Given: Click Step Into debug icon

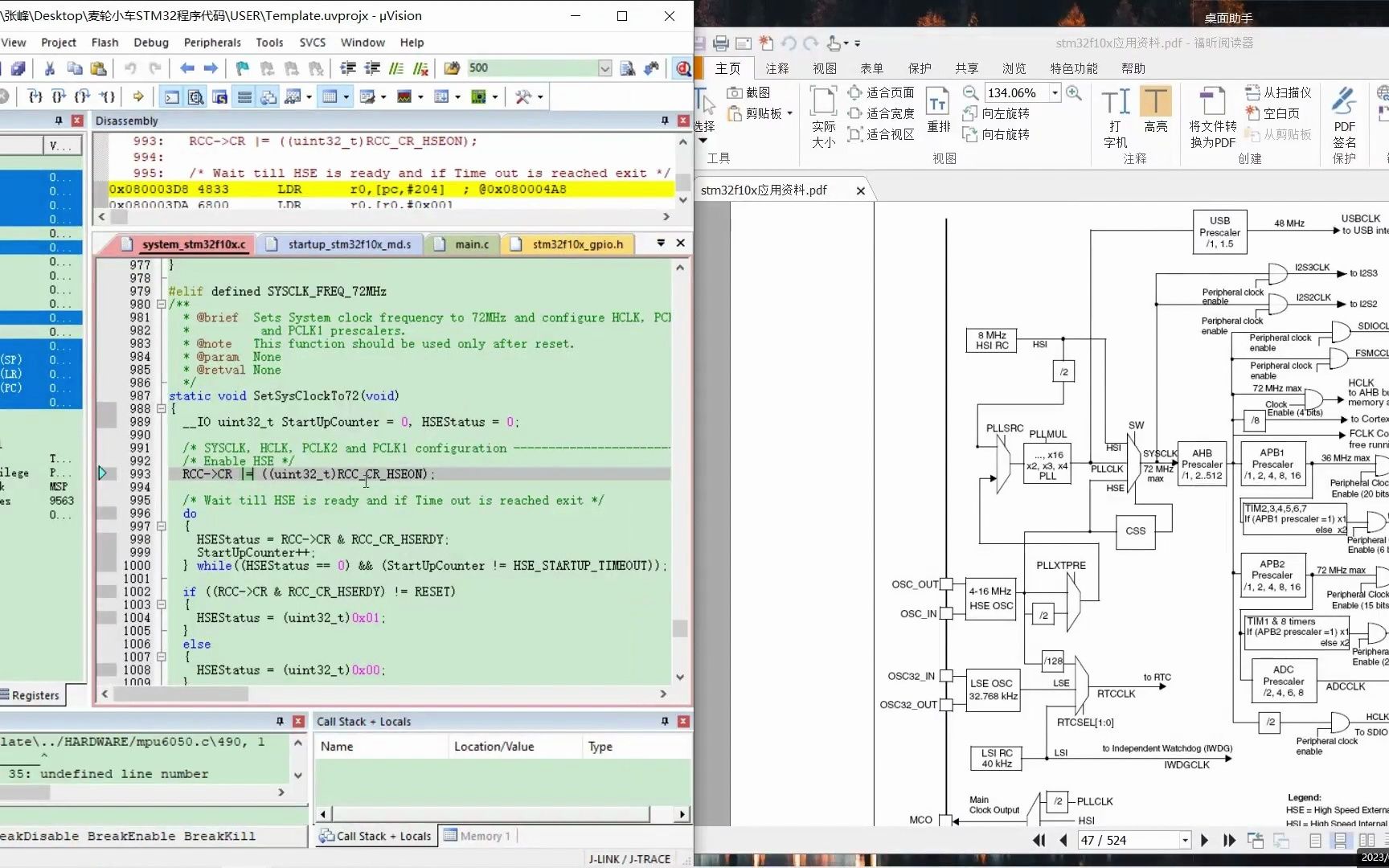Looking at the screenshot, I should click(35, 97).
